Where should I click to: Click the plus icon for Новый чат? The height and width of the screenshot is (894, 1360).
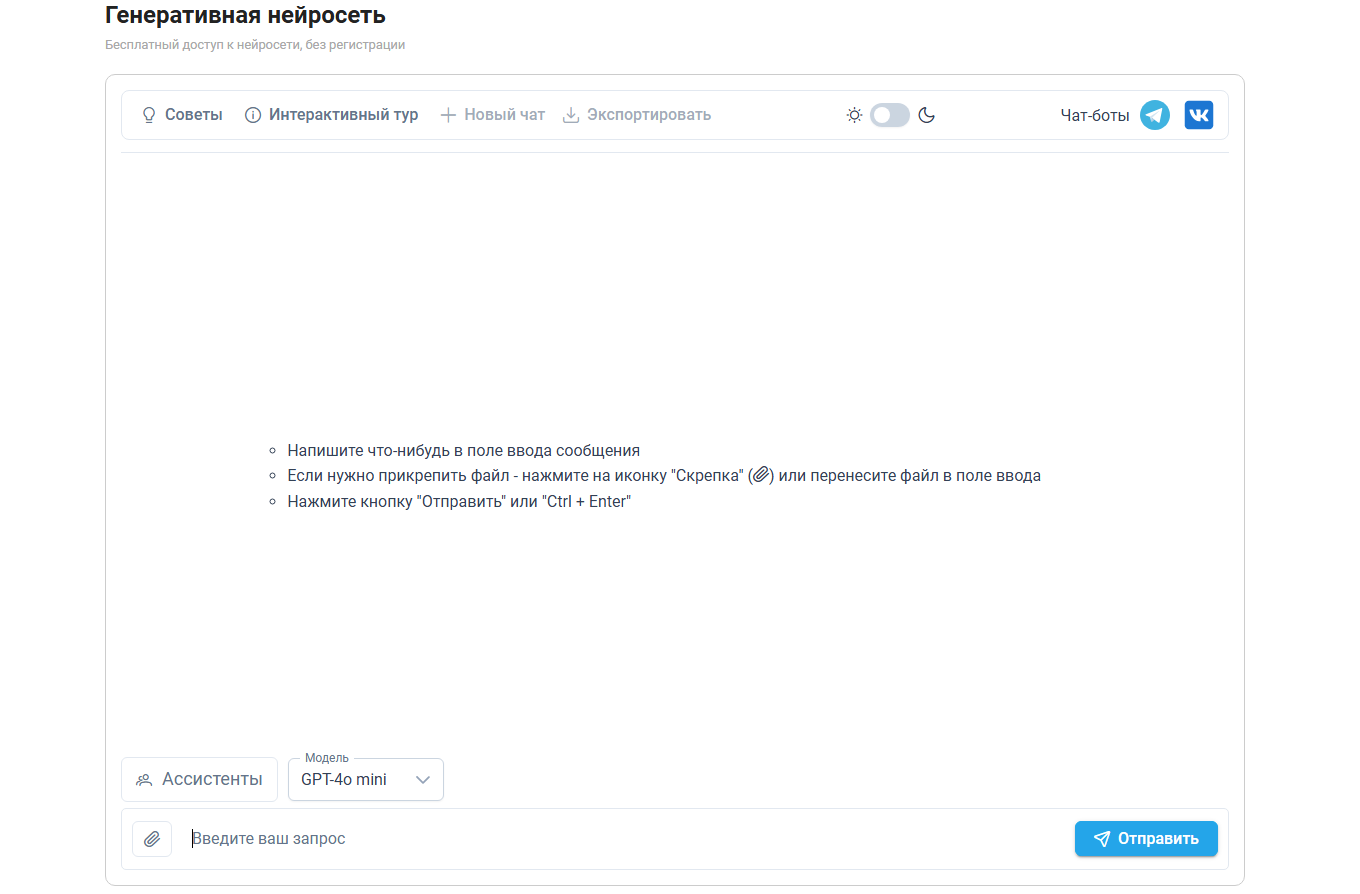448,115
